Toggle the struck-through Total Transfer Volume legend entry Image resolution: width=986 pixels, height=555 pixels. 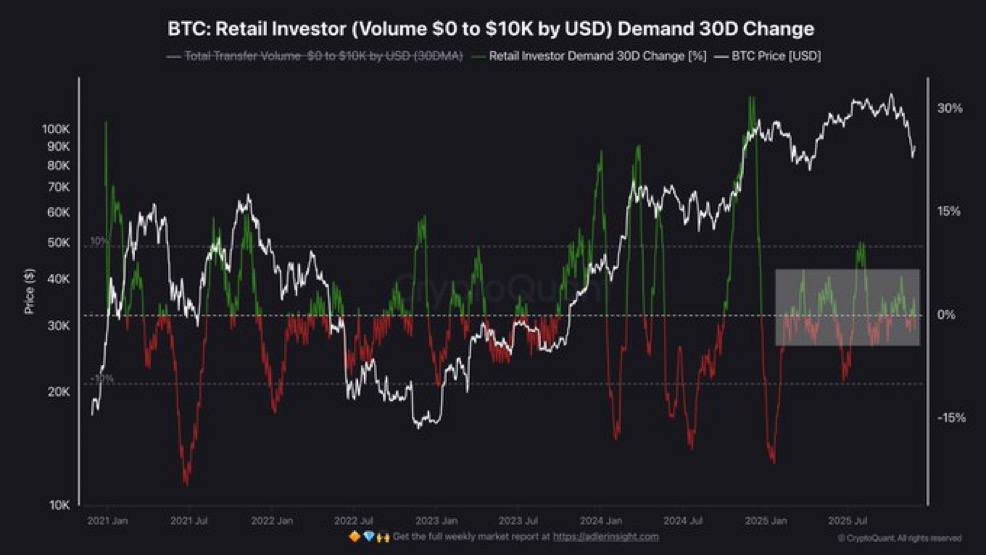pos(315,56)
